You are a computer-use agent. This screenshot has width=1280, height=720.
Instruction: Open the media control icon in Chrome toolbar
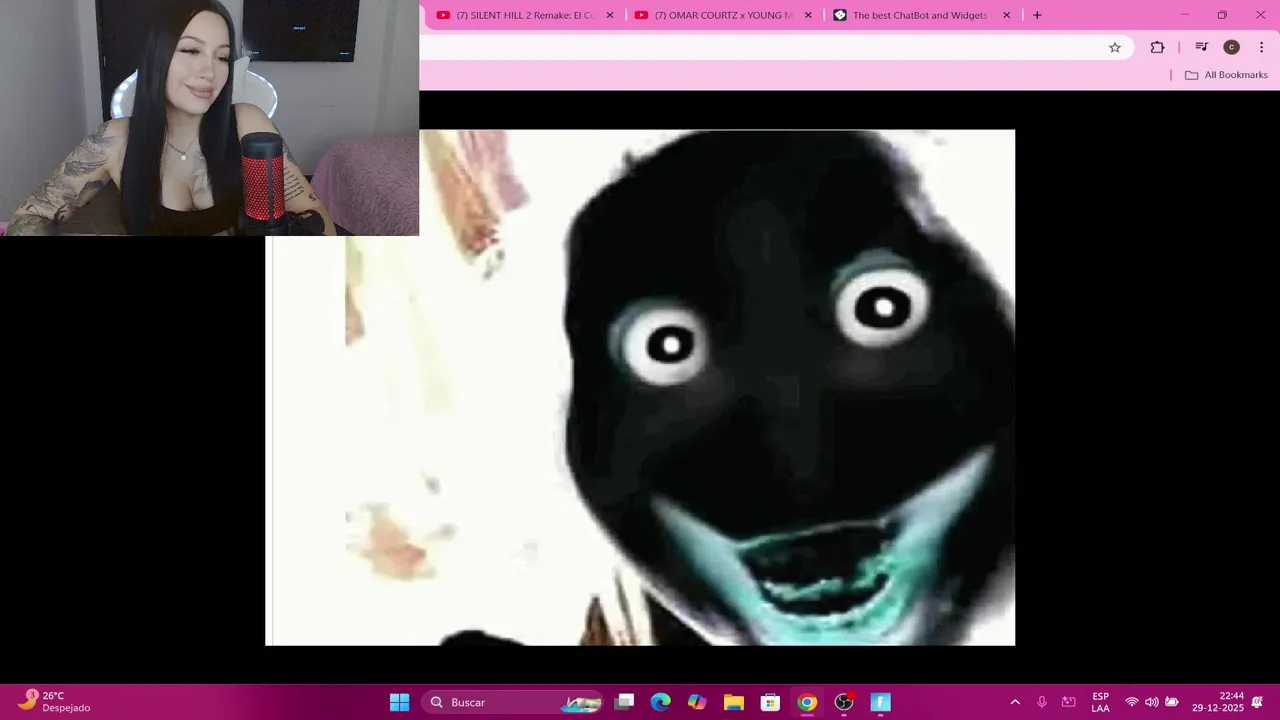[x=1201, y=47]
